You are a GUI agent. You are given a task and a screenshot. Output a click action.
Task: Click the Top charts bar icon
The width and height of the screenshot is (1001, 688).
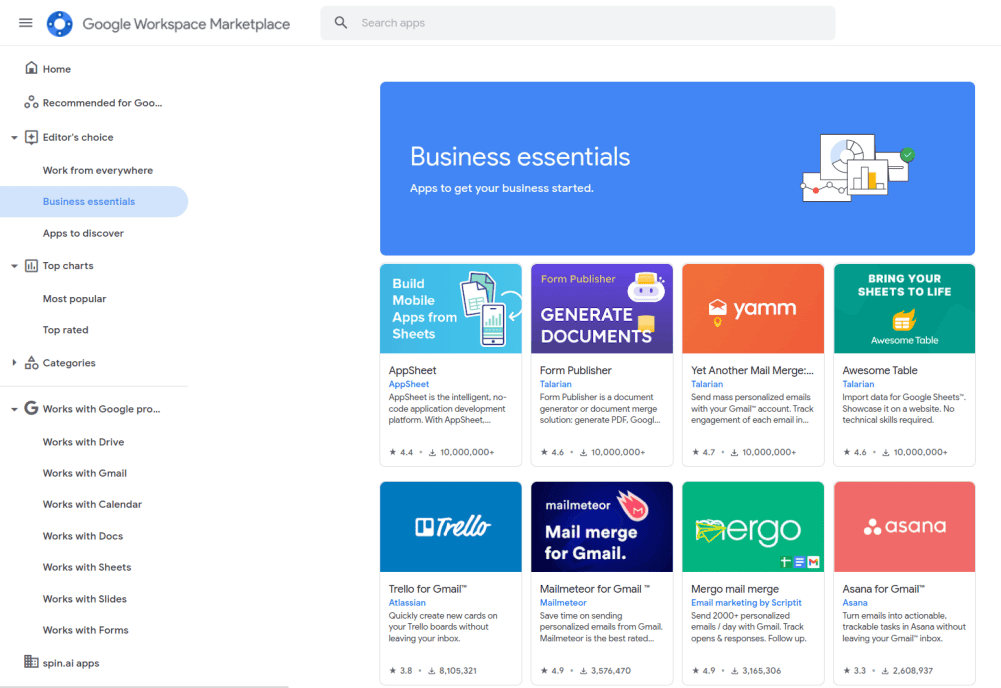pos(31,265)
